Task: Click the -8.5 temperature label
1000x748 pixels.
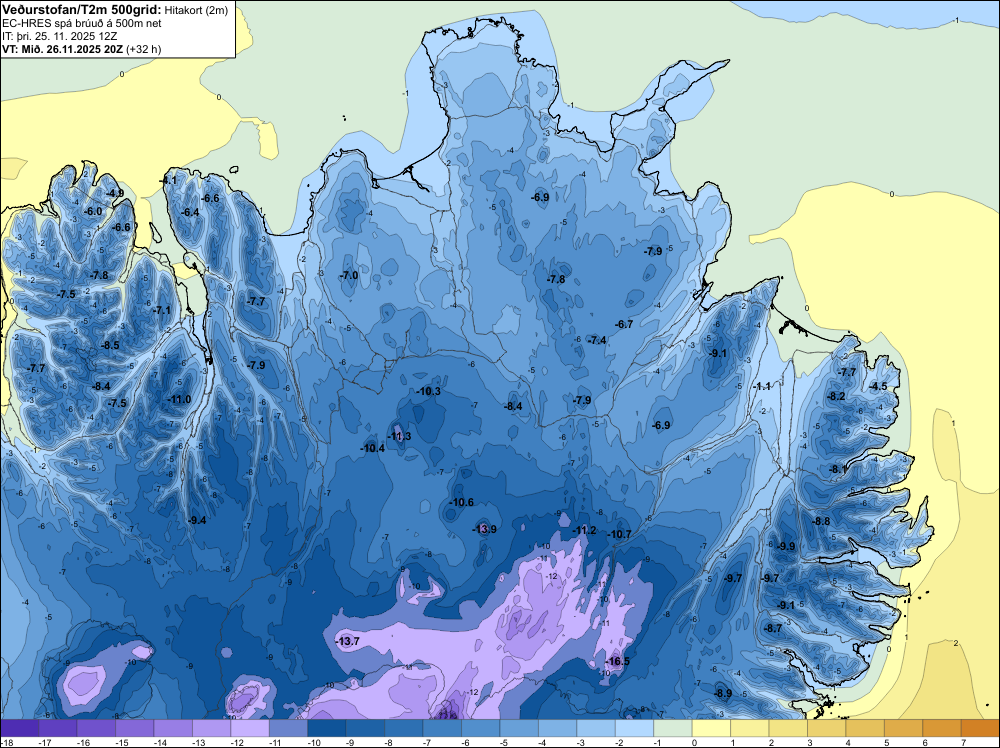Action: click(110, 345)
